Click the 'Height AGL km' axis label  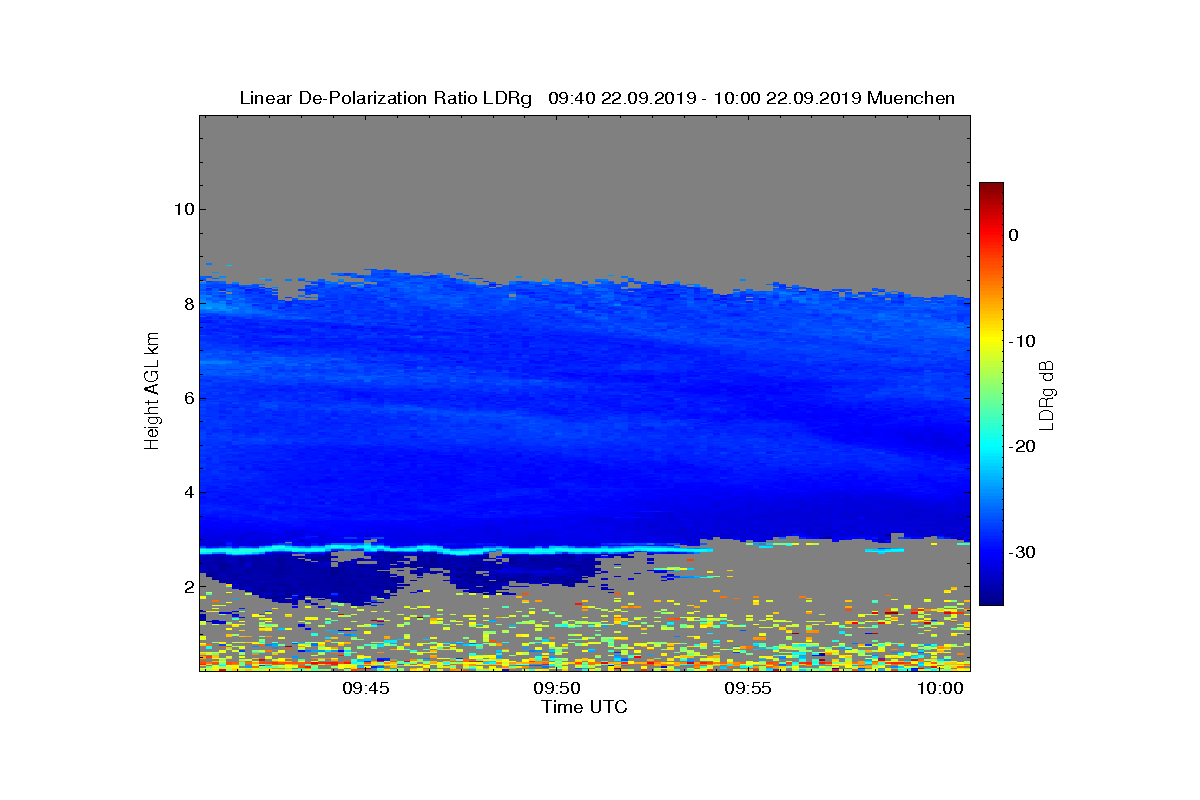click(x=152, y=393)
